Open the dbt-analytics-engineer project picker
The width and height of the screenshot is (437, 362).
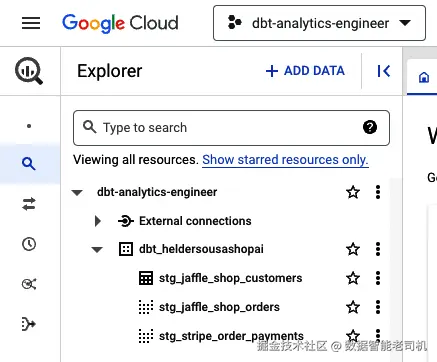tap(319, 23)
